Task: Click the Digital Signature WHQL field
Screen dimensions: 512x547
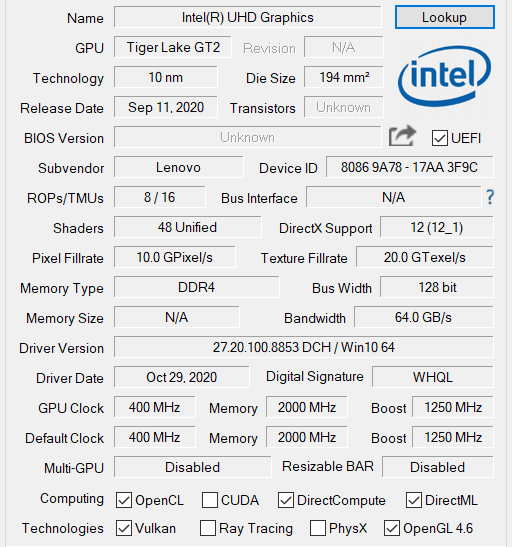Action: pos(433,377)
